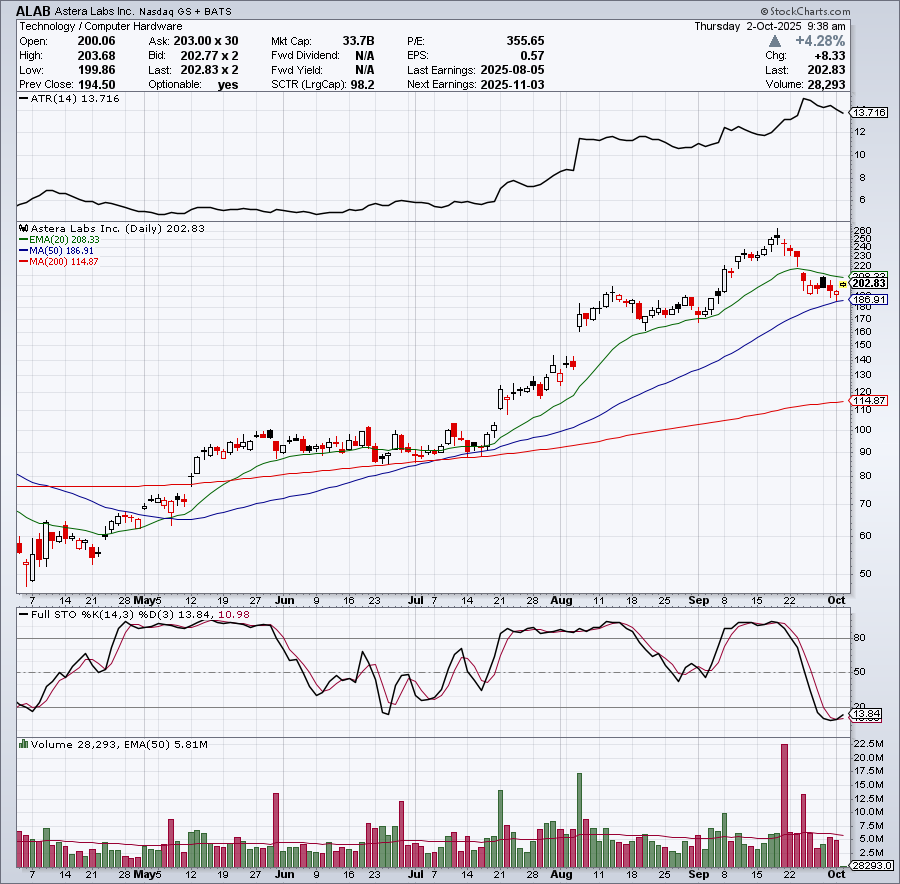Click the 28293.0 volume axis tag
The image size is (900, 884).
[871, 866]
